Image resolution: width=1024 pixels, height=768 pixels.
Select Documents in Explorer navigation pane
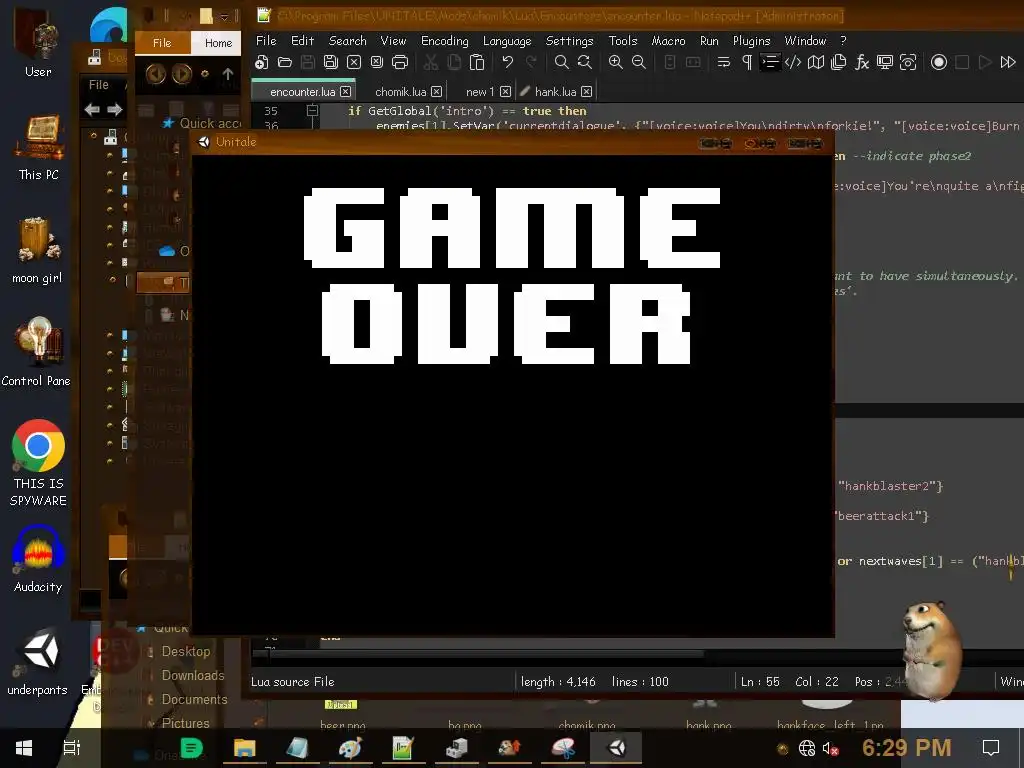(x=194, y=699)
